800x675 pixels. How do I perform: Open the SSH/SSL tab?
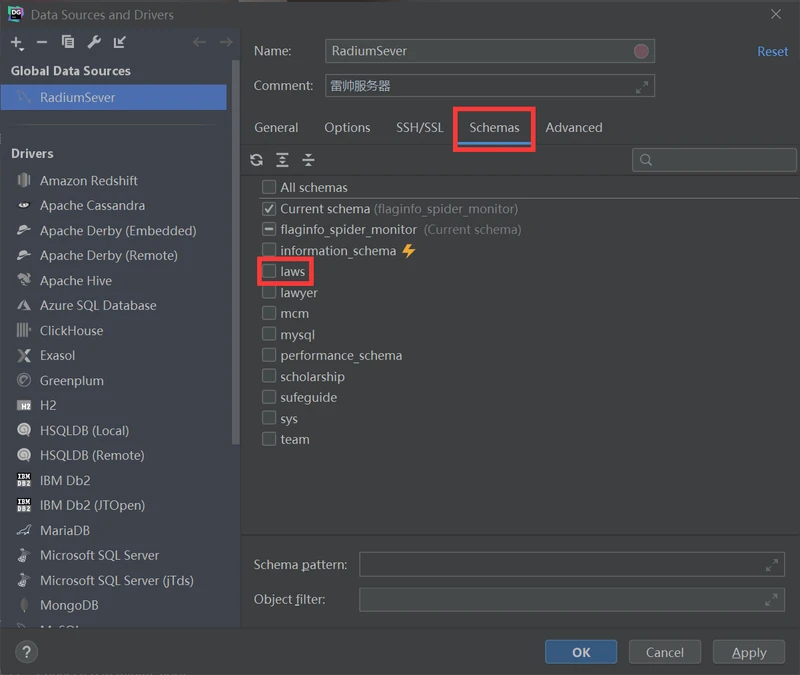tap(420, 128)
